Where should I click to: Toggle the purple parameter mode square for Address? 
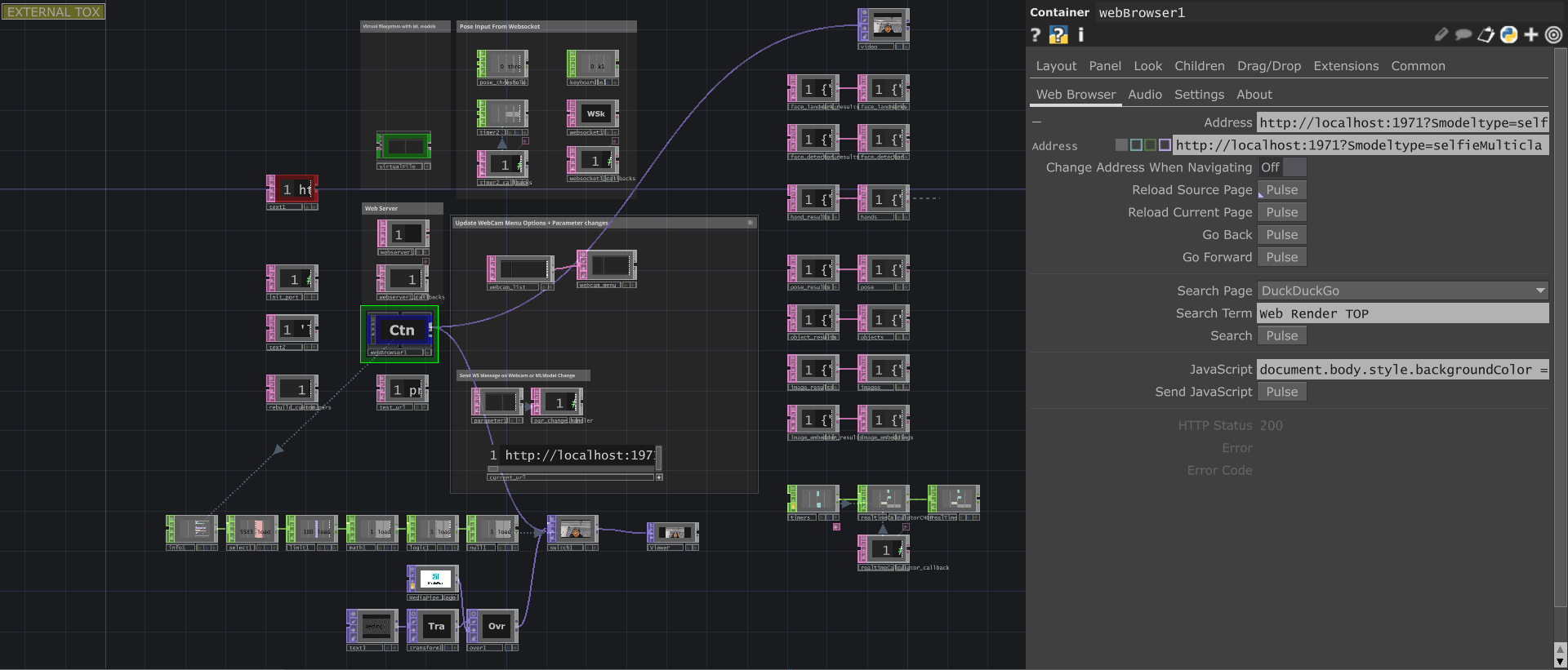click(x=1165, y=145)
